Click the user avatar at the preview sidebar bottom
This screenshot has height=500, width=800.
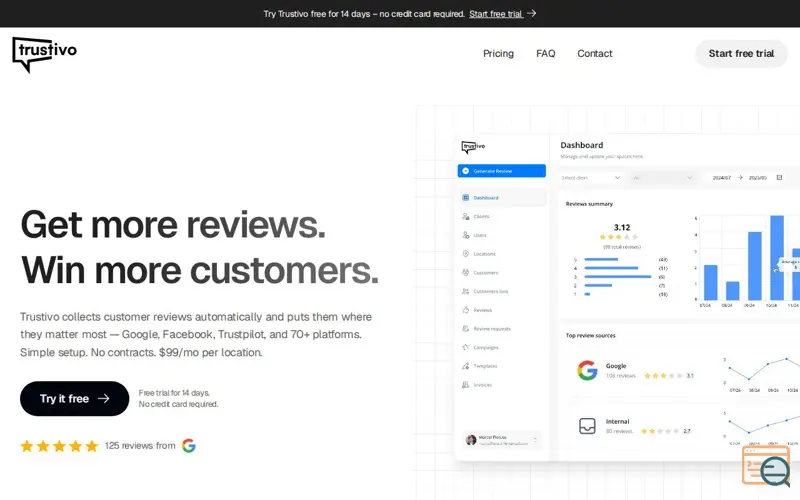click(470, 440)
